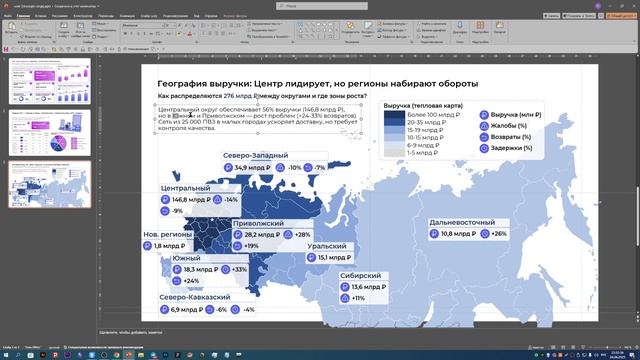The width and height of the screenshot is (640, 360).
Task: Click the Notes (Заметки) button in the status bar
Action: tap(536, 347)
